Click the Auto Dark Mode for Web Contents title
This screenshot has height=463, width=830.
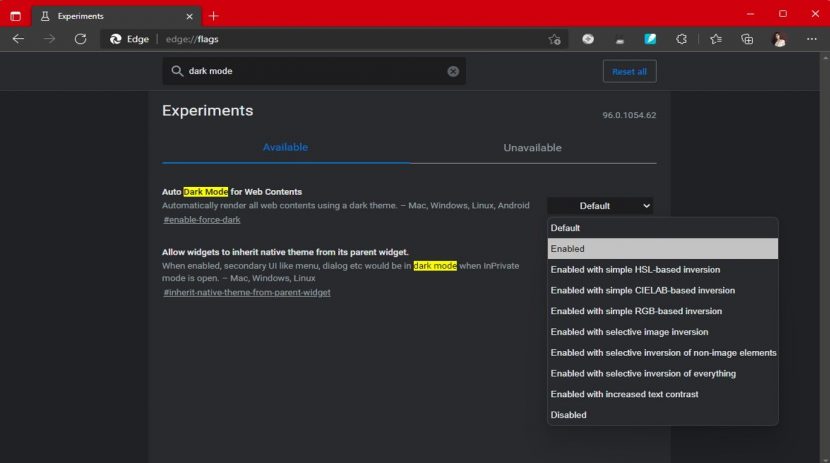pos(232,192)
